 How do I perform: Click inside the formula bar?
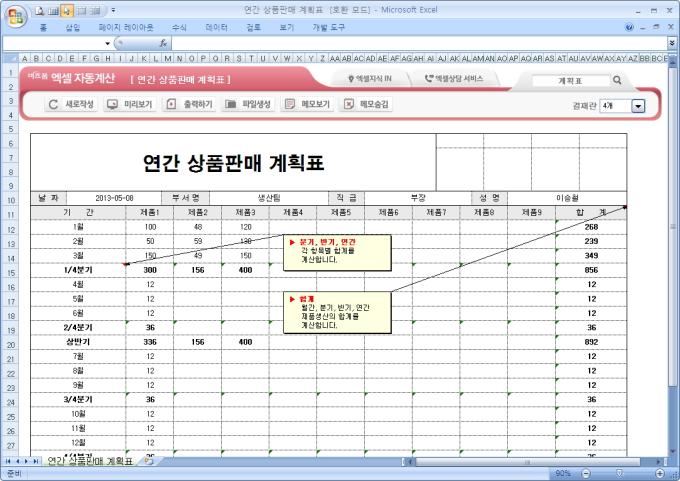click(x=418, y=43)
